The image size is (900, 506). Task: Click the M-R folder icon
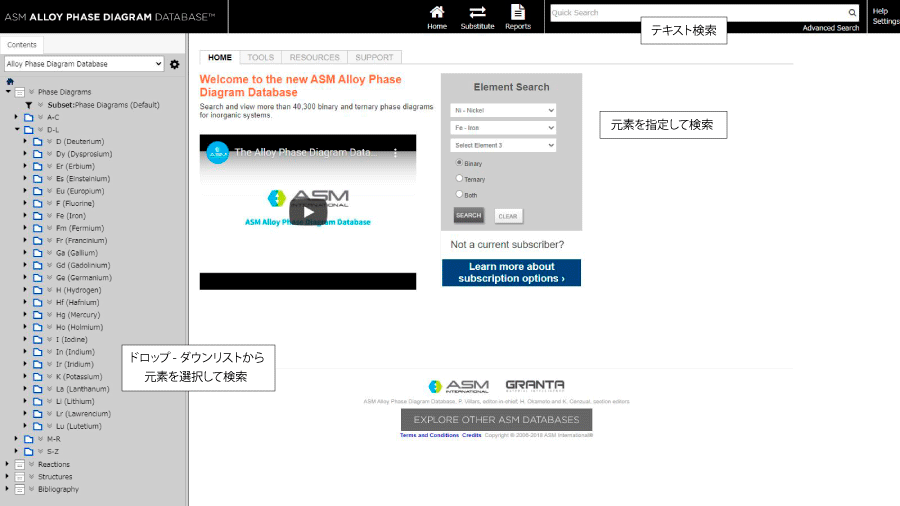(x=29, y=439)
